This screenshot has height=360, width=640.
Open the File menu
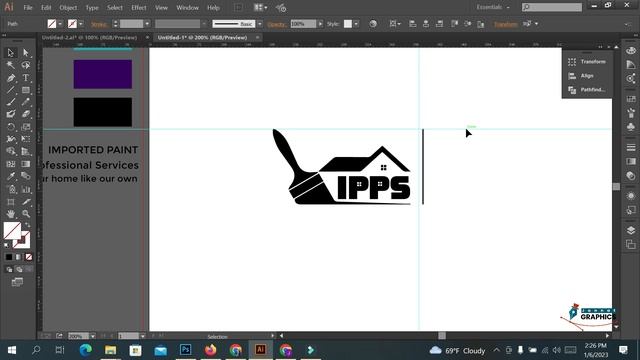tap(28, 8)
